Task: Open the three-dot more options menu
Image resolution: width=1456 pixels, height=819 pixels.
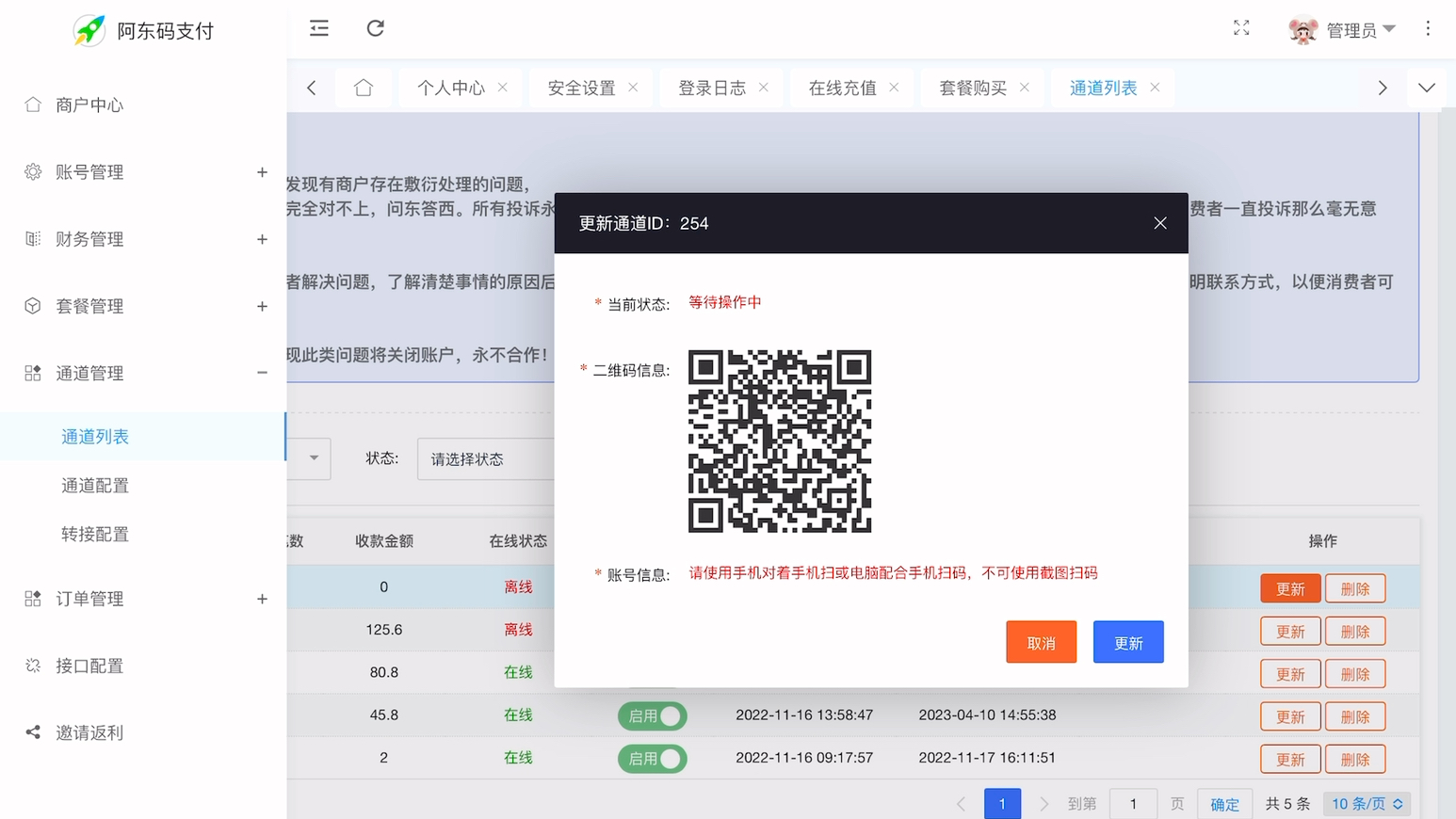Action: pos(1428,28)
